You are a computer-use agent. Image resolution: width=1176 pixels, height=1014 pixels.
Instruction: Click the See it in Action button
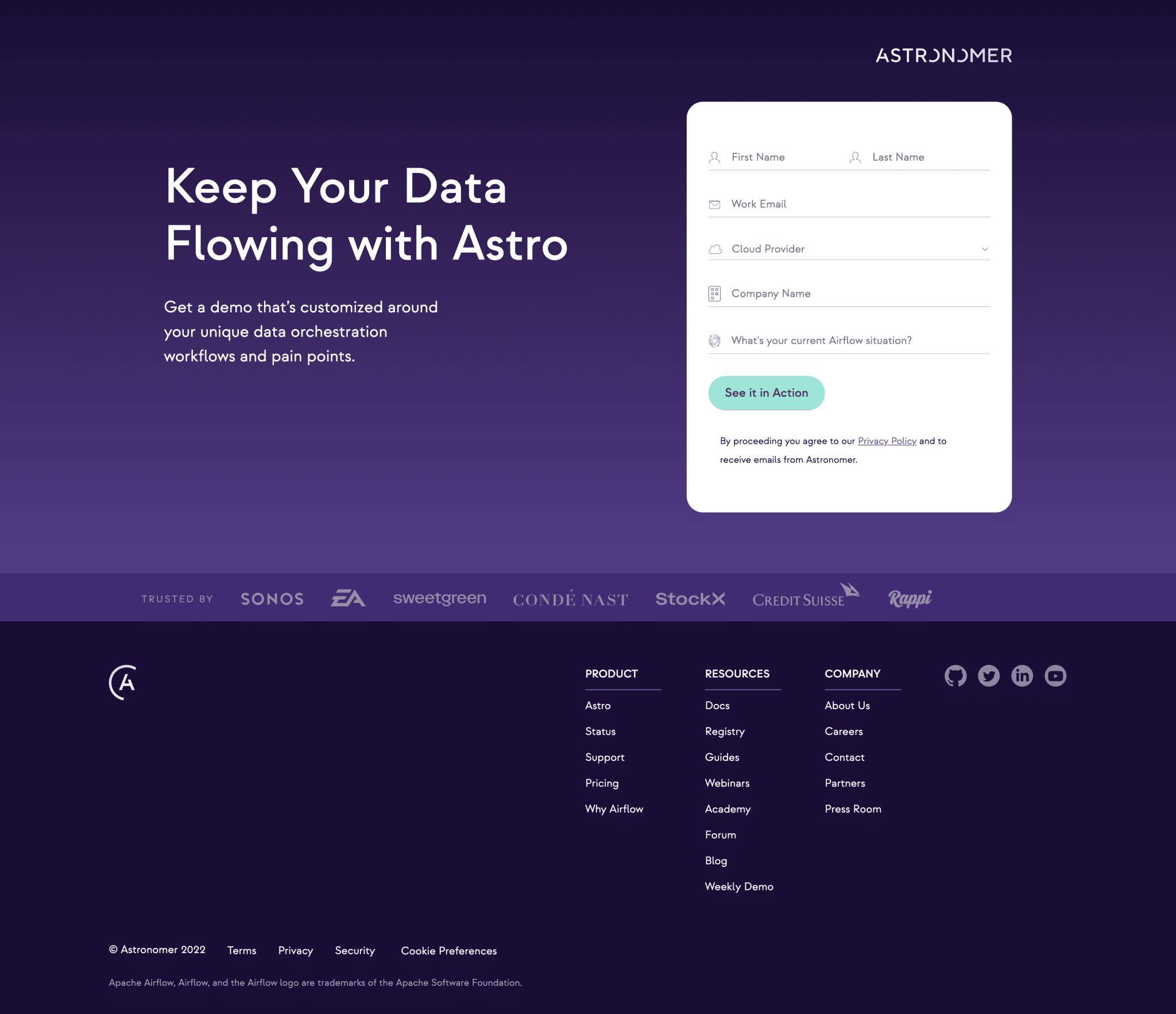point(766,393)
